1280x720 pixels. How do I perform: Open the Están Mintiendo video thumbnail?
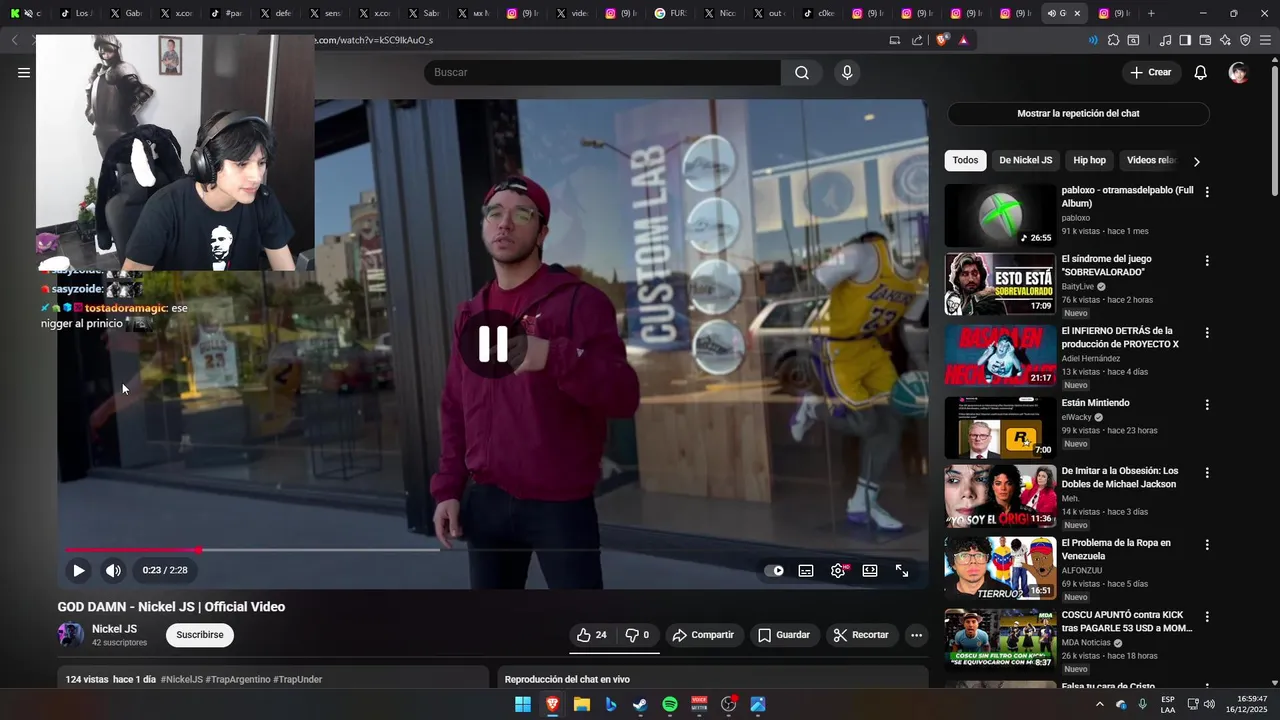(1000, 427)
